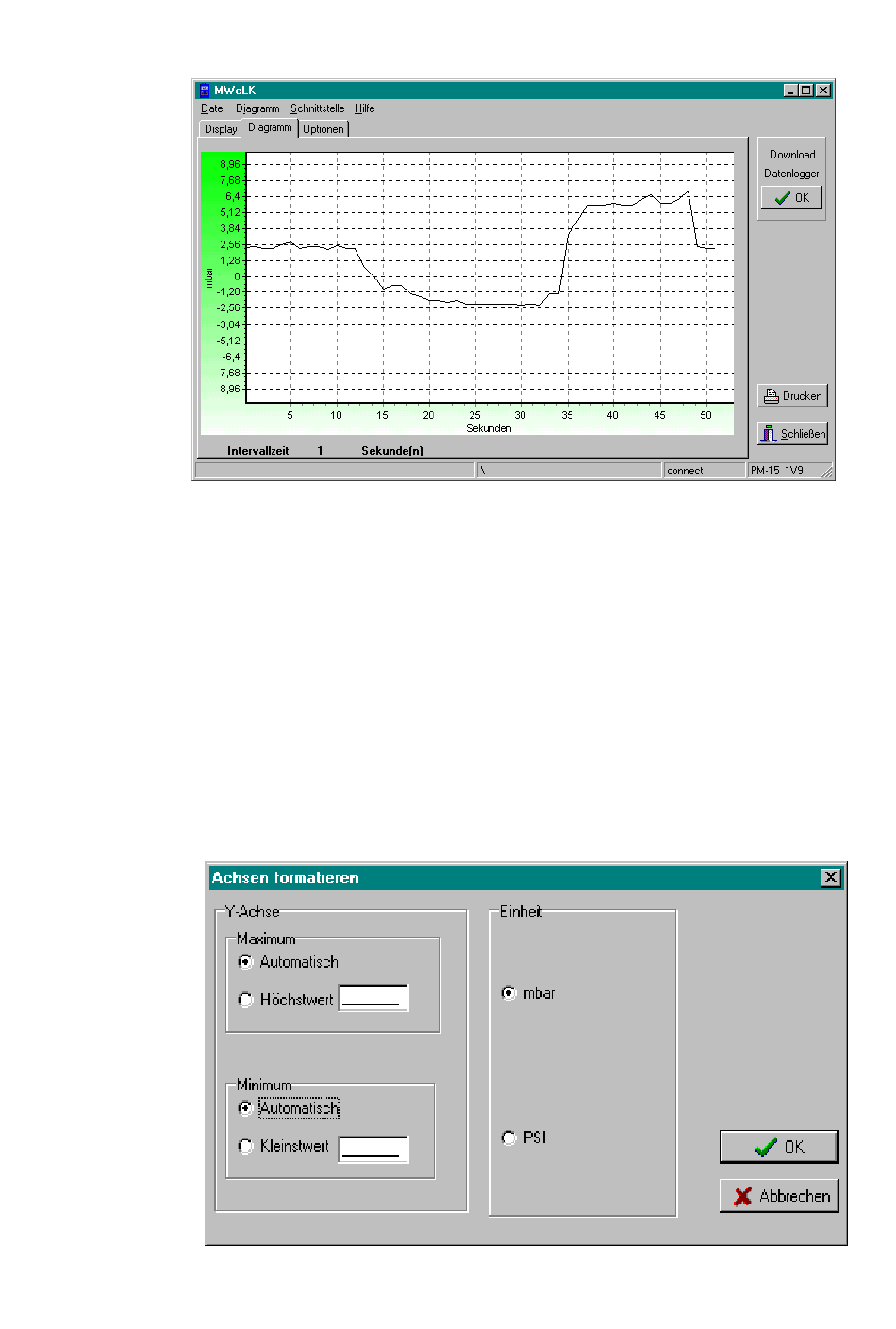Viewport: 896px width, 1329px height.
Task: Select the Kleinstwert radio option
Action: pyautogui.click(x=246, y=1146)
